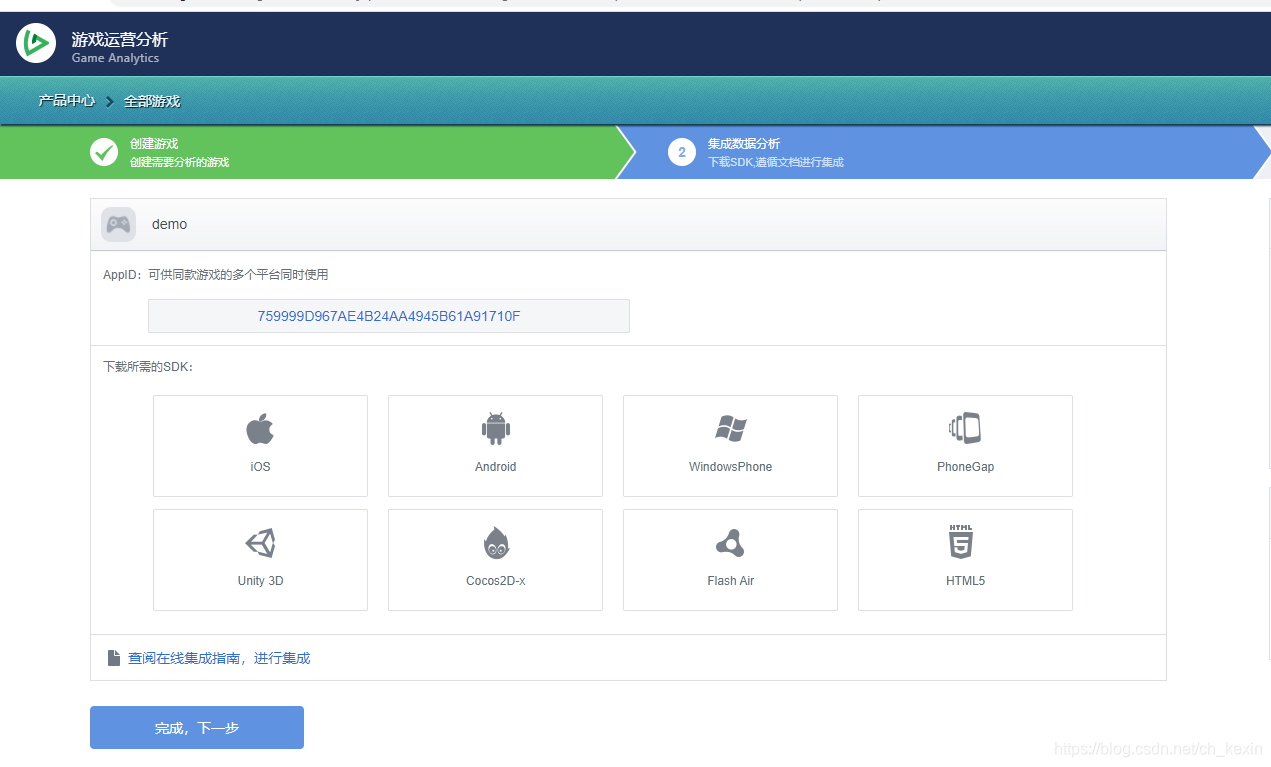Select the iOS Apple icon
1271x767 pixels.
click(x=260, y=429)
